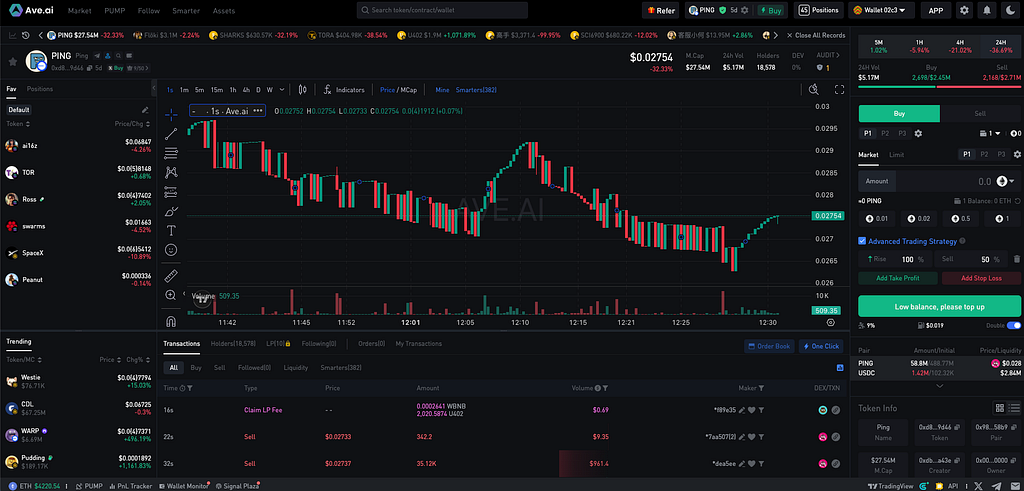The image size is (1024, 491).
Task: Open global settings gear in header
Action: [x=964, y=10]
